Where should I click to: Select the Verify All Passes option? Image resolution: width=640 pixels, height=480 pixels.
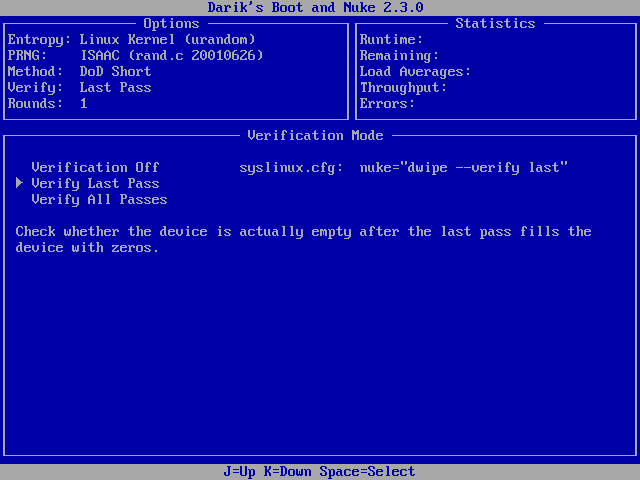click(x=99, y=199)
